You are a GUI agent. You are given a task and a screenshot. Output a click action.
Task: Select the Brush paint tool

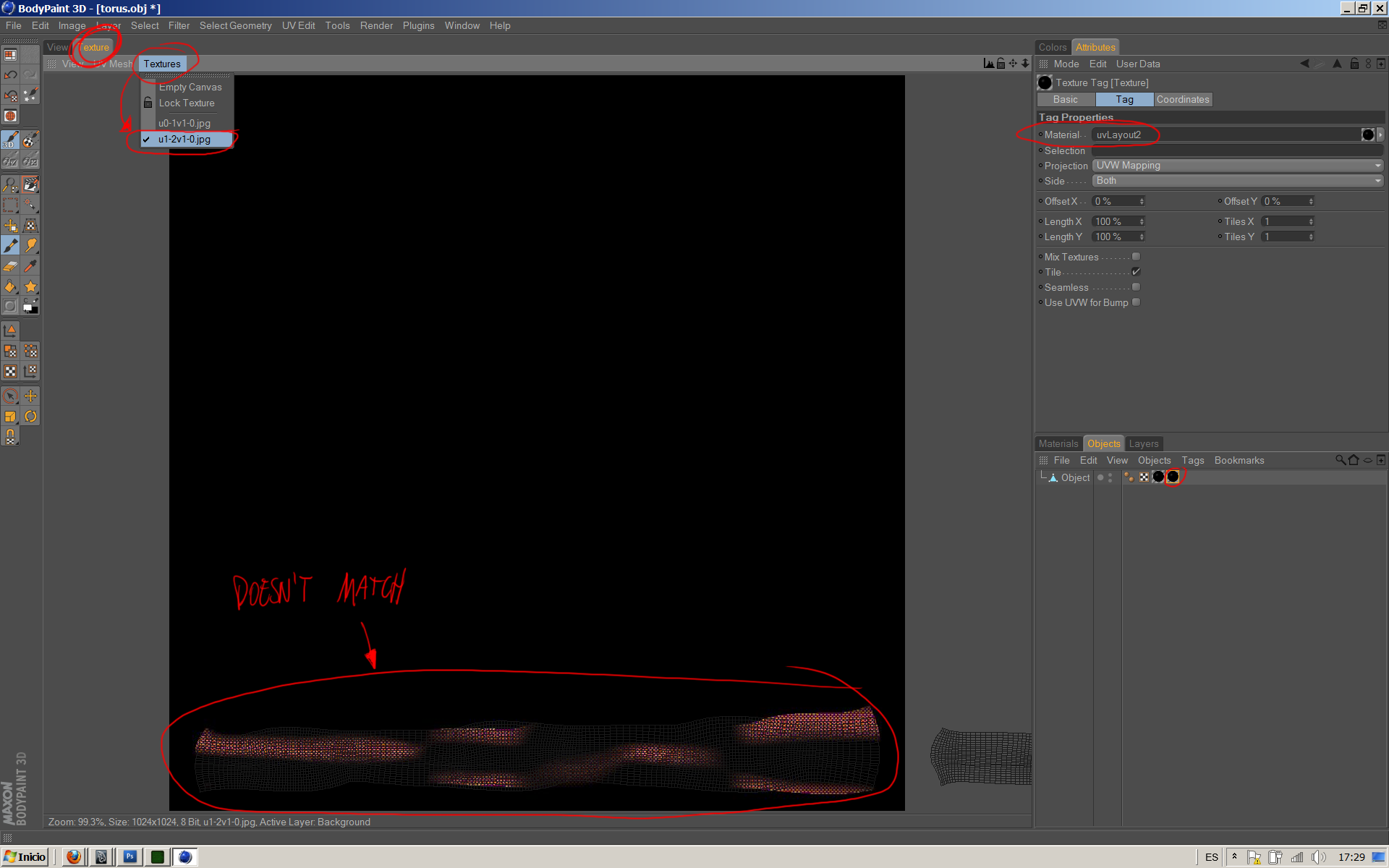point(10,246)
